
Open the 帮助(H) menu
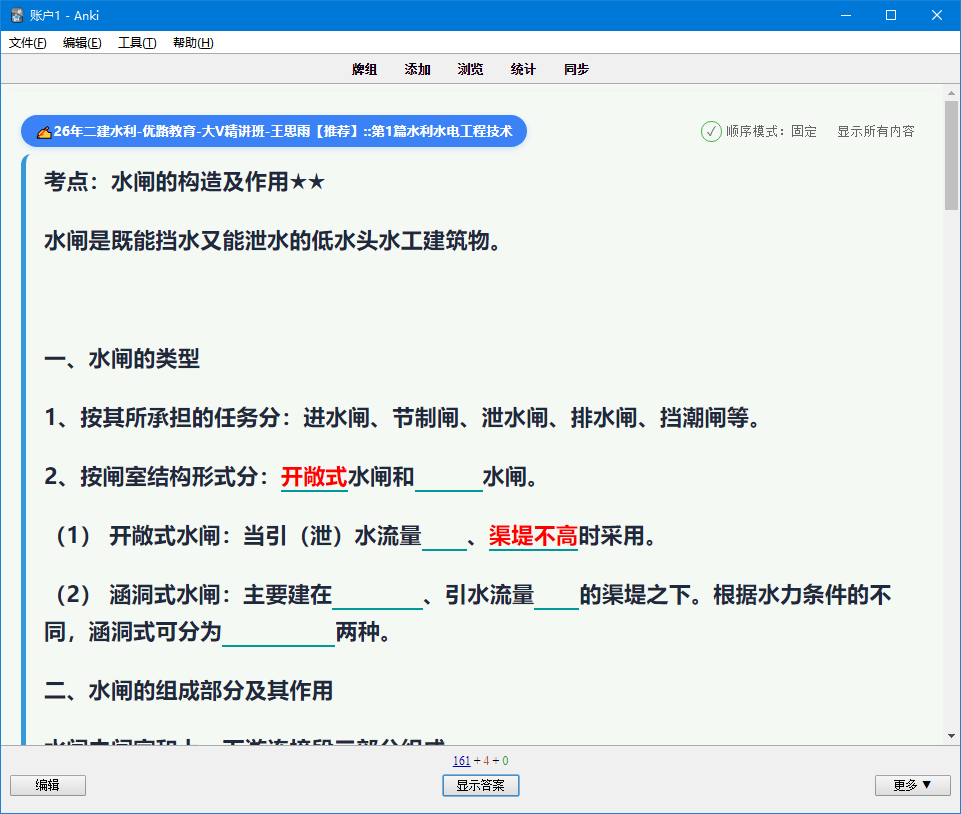point(193,43)
